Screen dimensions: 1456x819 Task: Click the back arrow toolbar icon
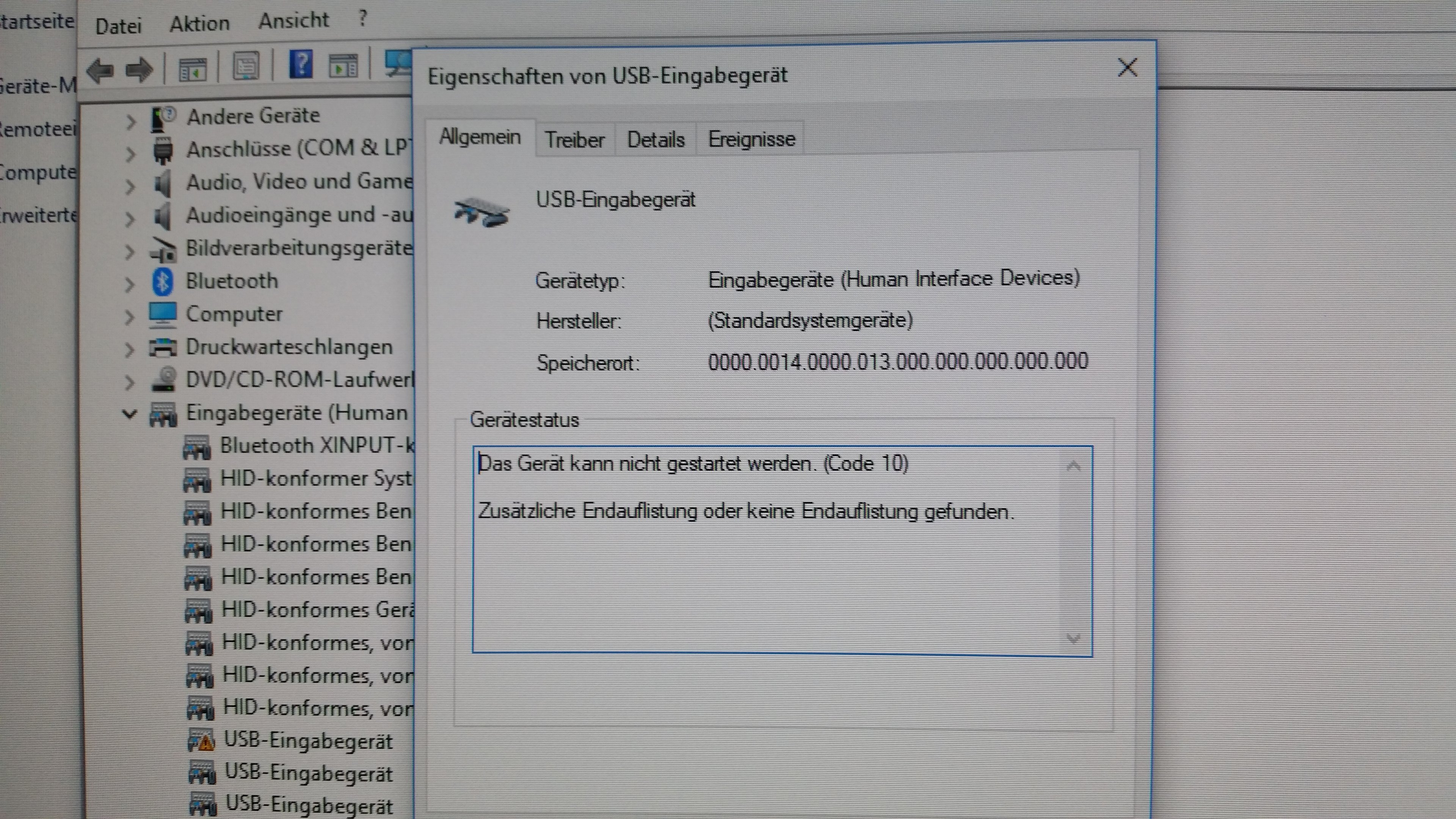[x=100, y=70]
